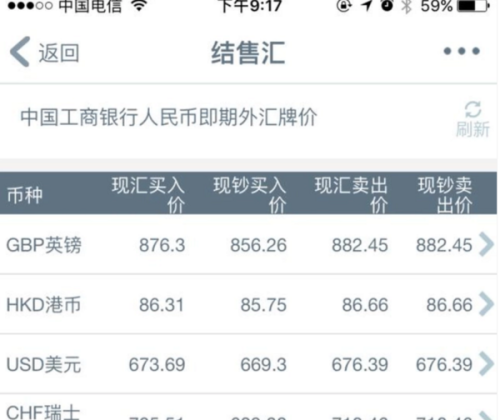
Task: Select the 返回 back label
Action: point(59,53)
